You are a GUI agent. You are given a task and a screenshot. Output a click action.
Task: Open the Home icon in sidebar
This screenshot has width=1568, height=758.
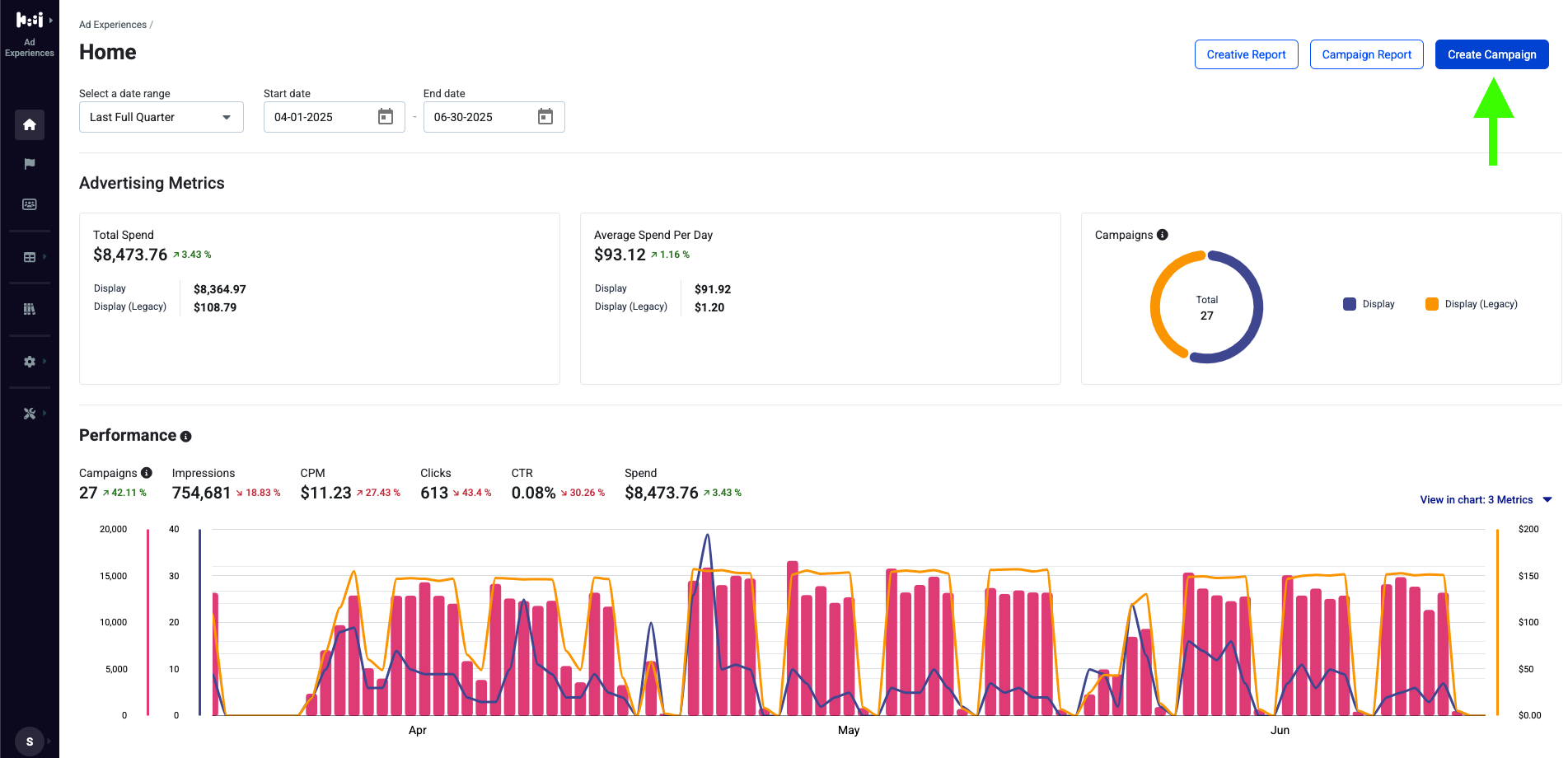pyautogui.click(x=30, y=124)
